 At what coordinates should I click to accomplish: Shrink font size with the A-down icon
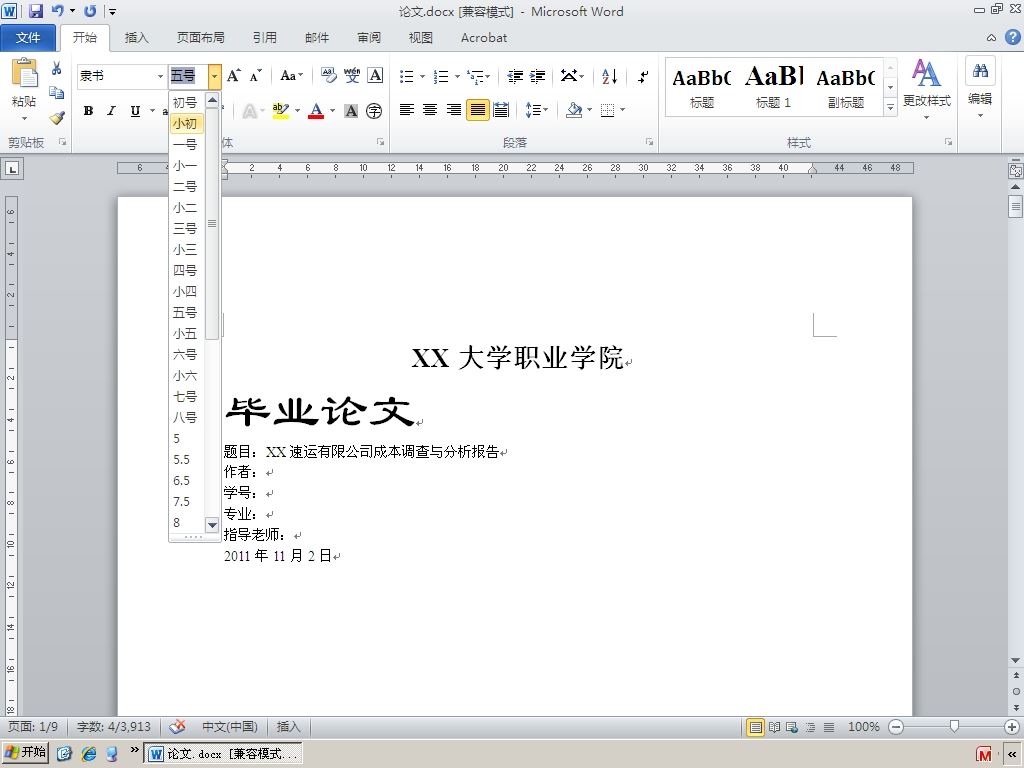(255, 76)
